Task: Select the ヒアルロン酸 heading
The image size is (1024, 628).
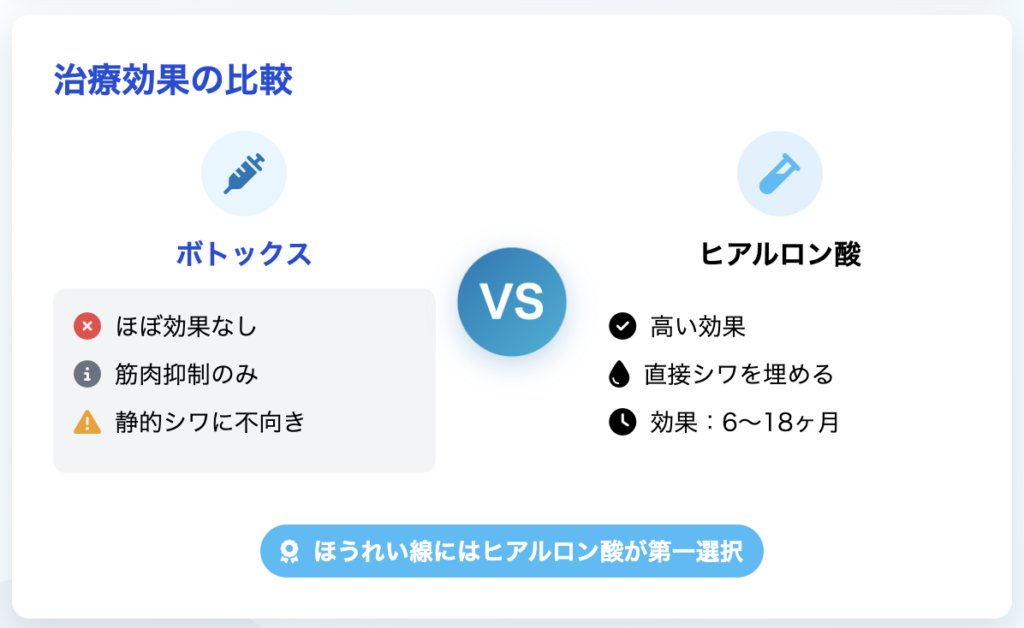Action: pyautogui.click(x=780, y=254)
